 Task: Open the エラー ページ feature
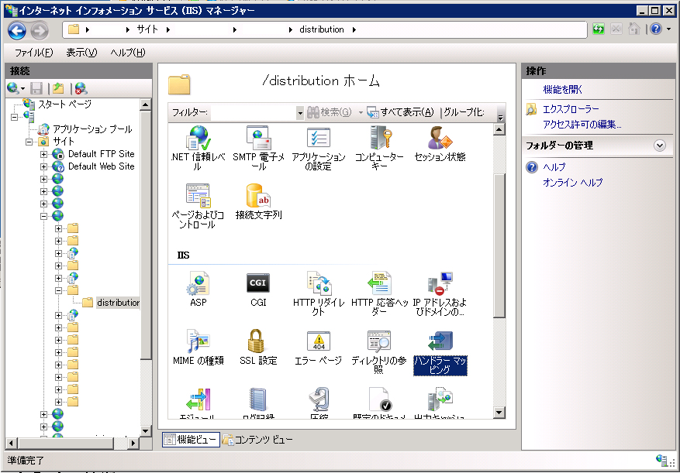[318, 347]
